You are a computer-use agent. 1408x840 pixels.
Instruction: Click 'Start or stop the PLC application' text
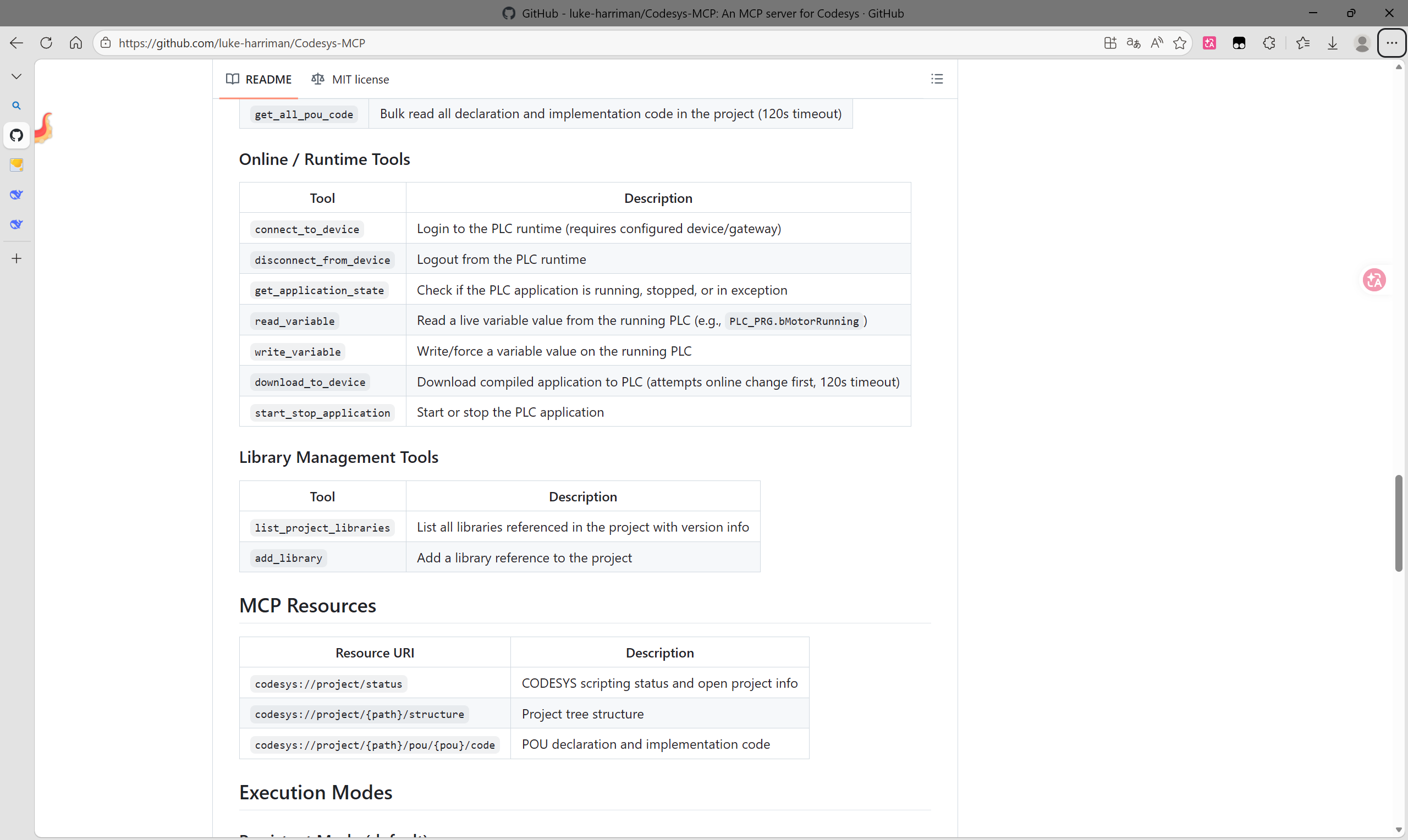510,412
